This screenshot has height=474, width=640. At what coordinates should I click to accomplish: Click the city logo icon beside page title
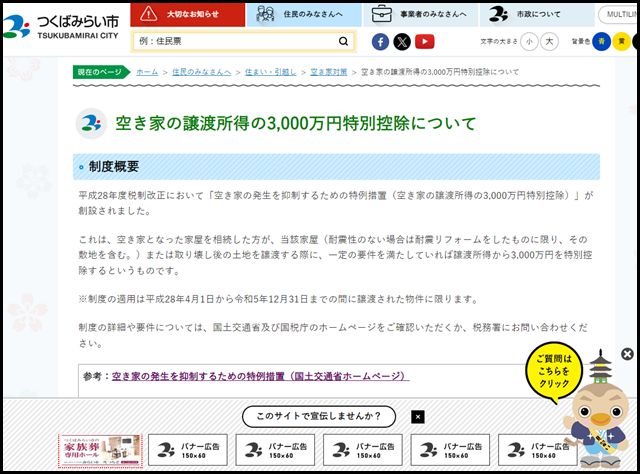(91, 123)
